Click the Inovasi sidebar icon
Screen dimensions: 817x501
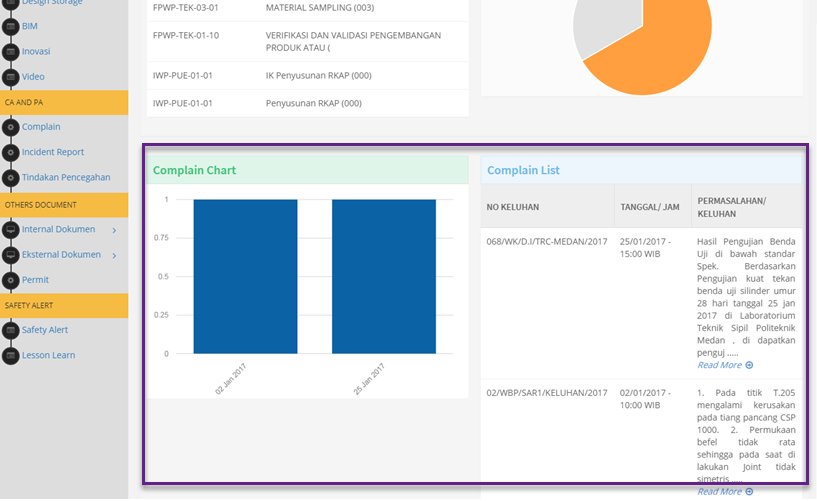[10, 52]
